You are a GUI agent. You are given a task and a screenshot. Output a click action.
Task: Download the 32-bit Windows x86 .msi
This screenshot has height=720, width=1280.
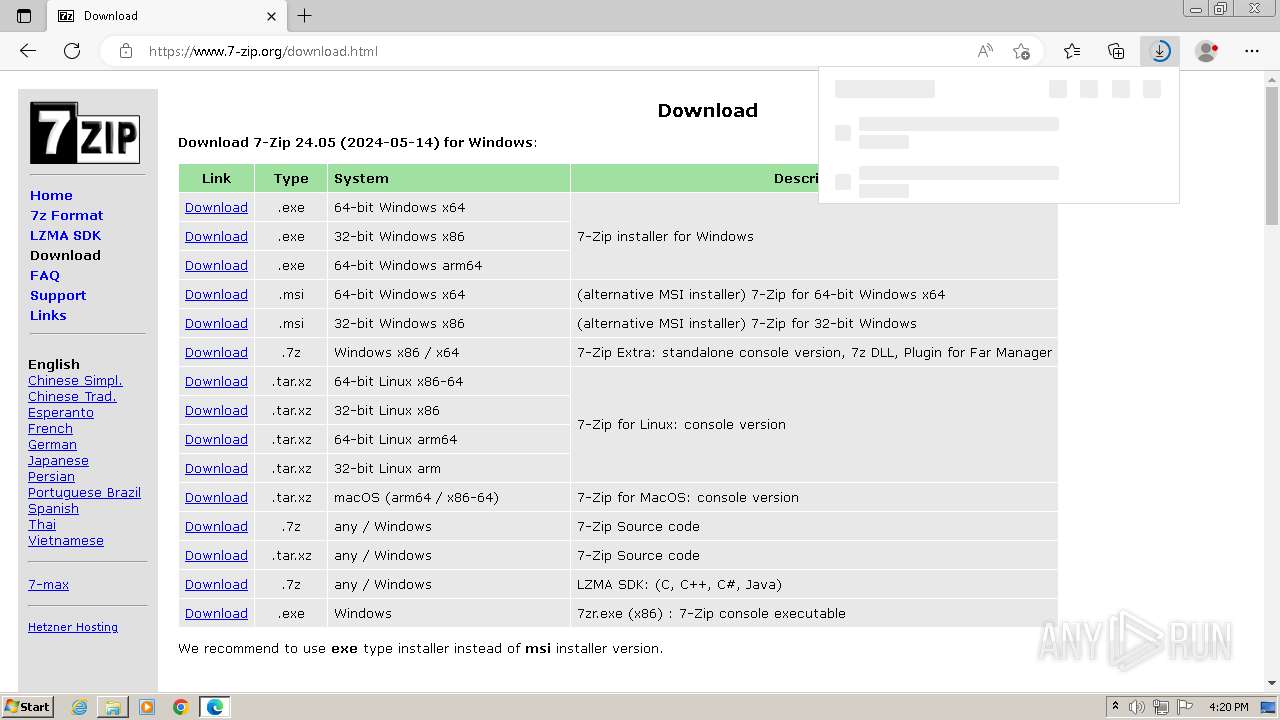coord(216,323)
